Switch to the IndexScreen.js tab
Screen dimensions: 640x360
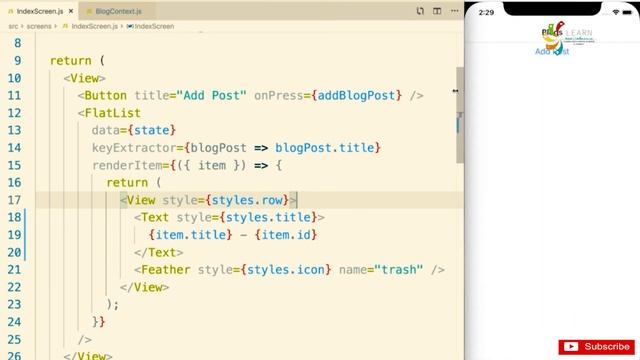pos(39,11)
